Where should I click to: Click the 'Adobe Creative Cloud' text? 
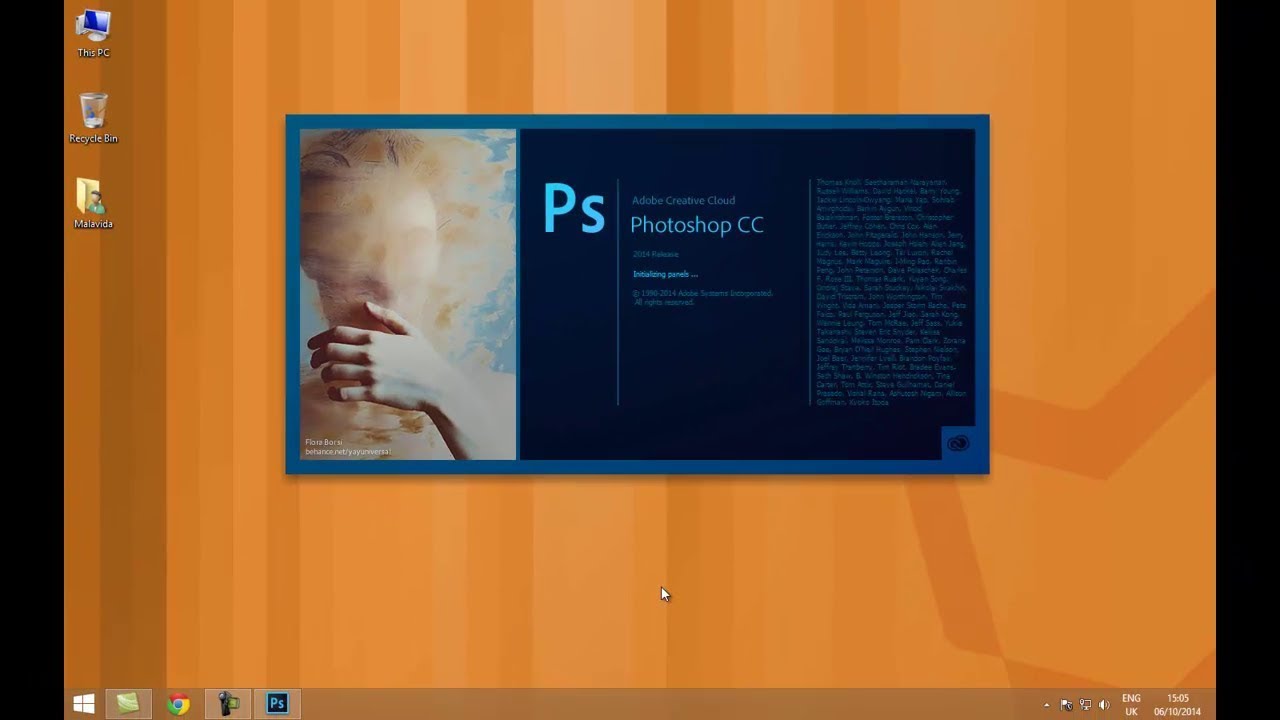pos(683,201)
